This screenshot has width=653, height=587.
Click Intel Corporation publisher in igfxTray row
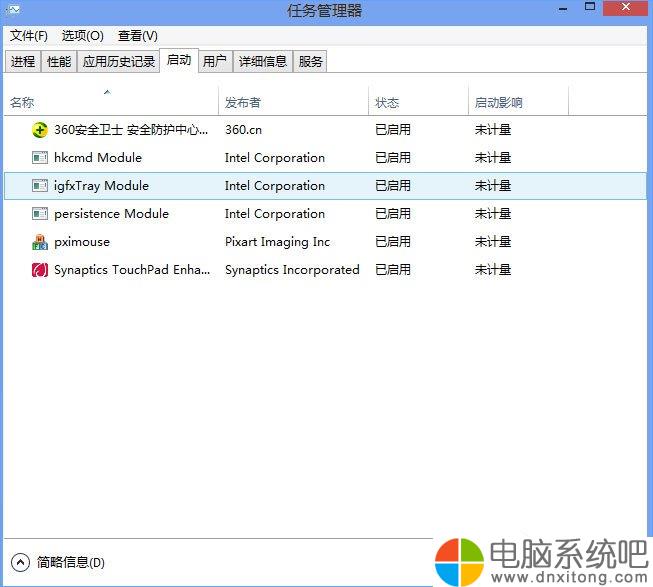(275, 186)
